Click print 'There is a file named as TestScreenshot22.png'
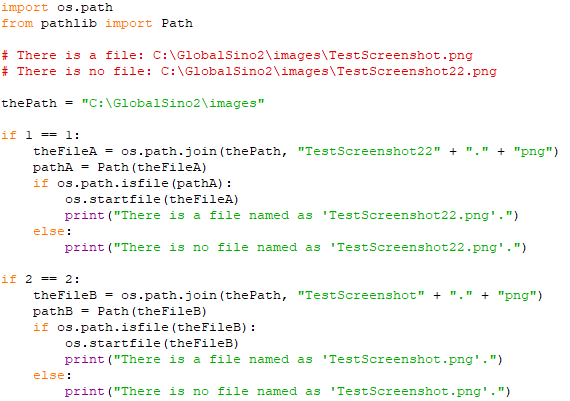The width and height of the screenshot is (570, 401). pos(292,215)
